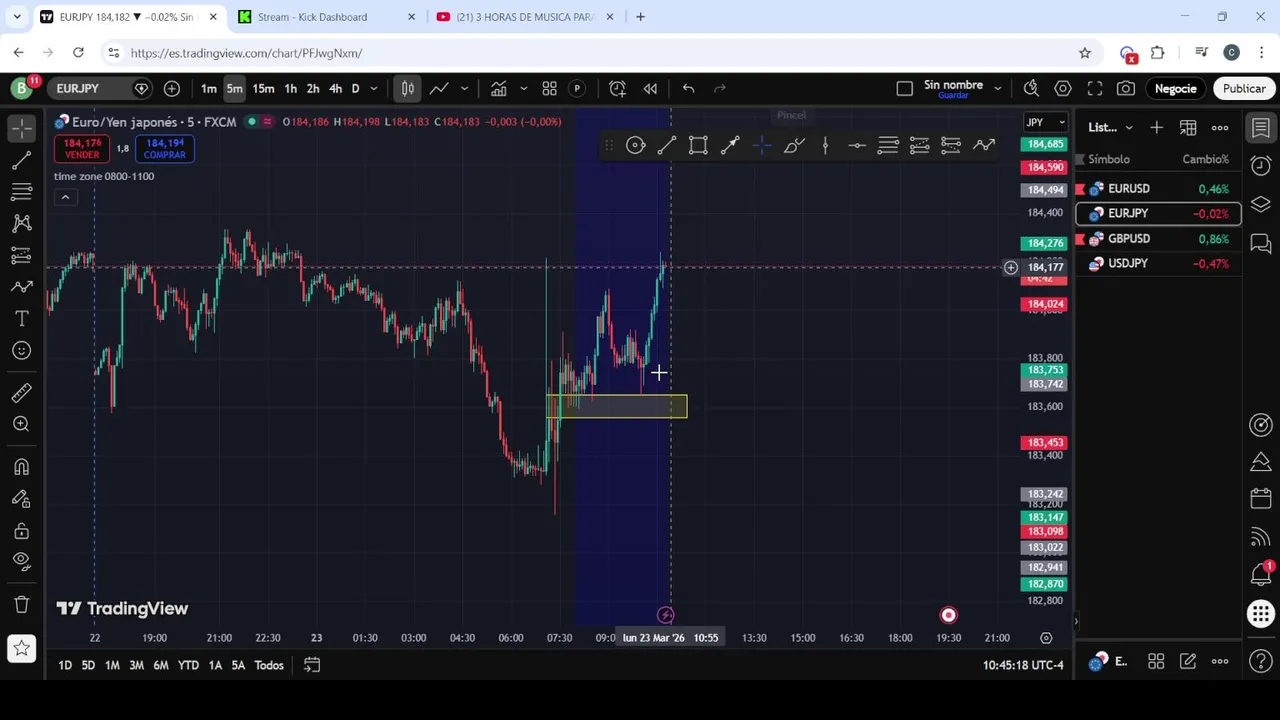Select EURUSD in the watchlist
The width and height of the screenshot is (1280, 720).
pos(1157,189)
